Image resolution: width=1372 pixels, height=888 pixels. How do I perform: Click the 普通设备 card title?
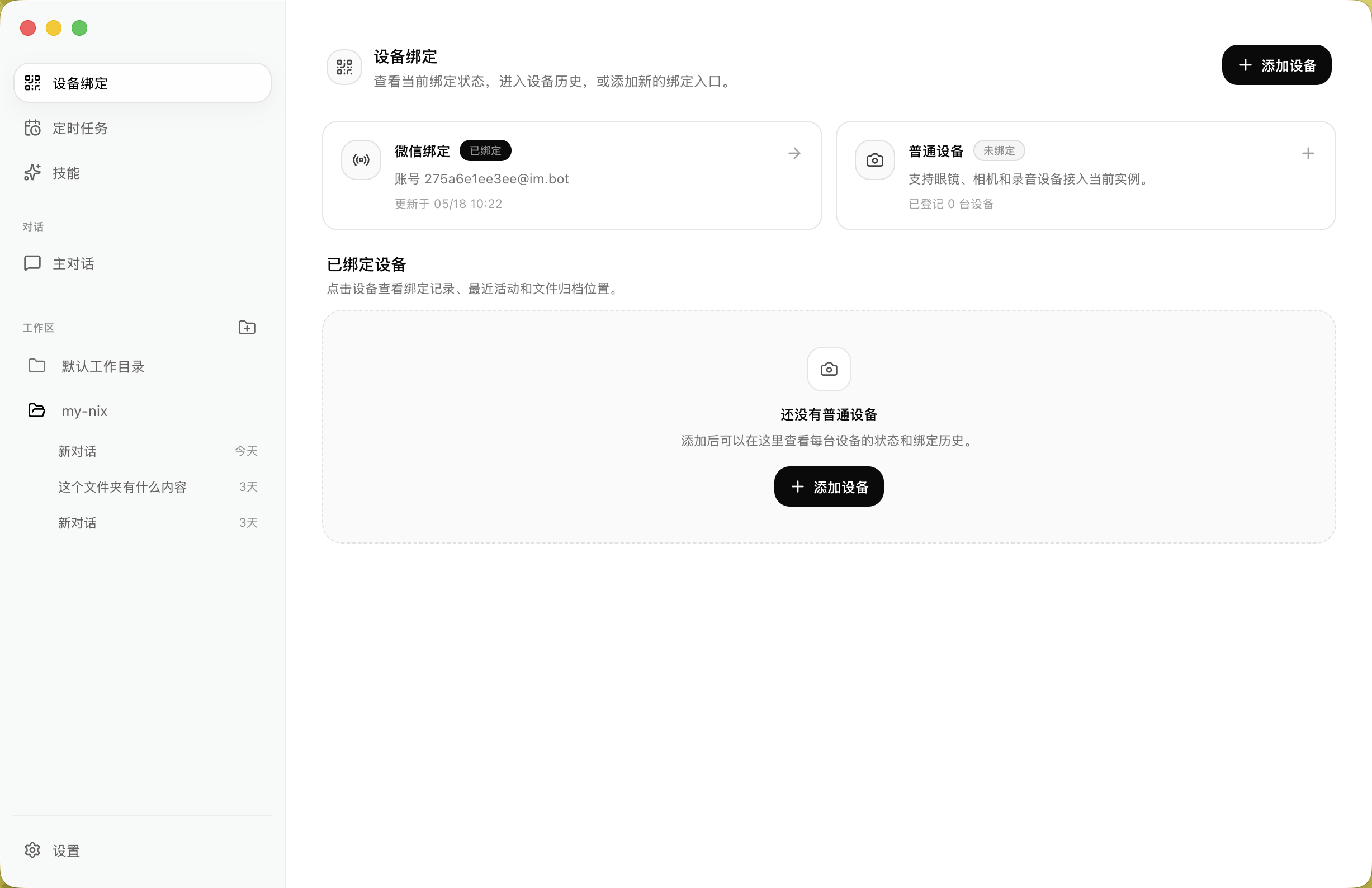(x=935, y=151)
